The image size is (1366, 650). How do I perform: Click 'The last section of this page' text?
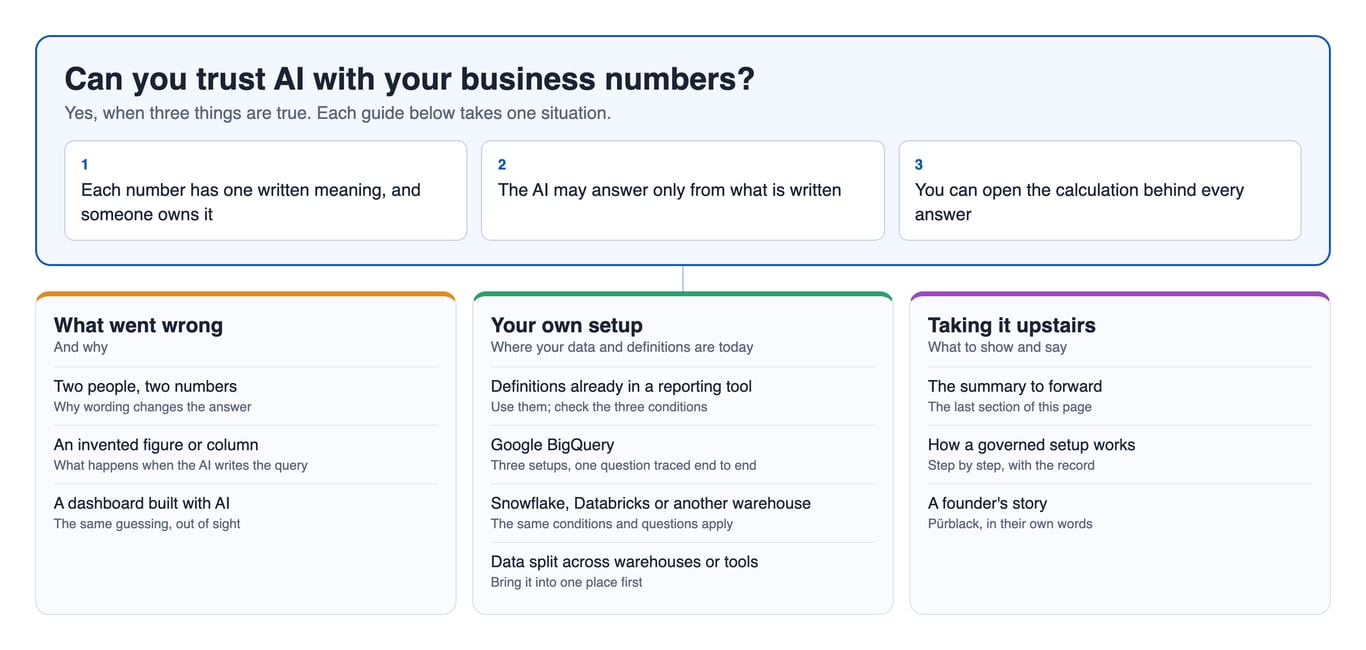pyautogui.click(x=1009, y=407)
